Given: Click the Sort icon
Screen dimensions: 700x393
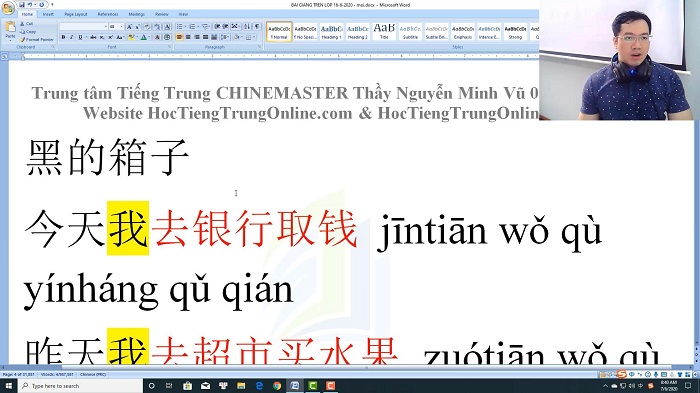Looking at the screenshot, I should point(247,26).
